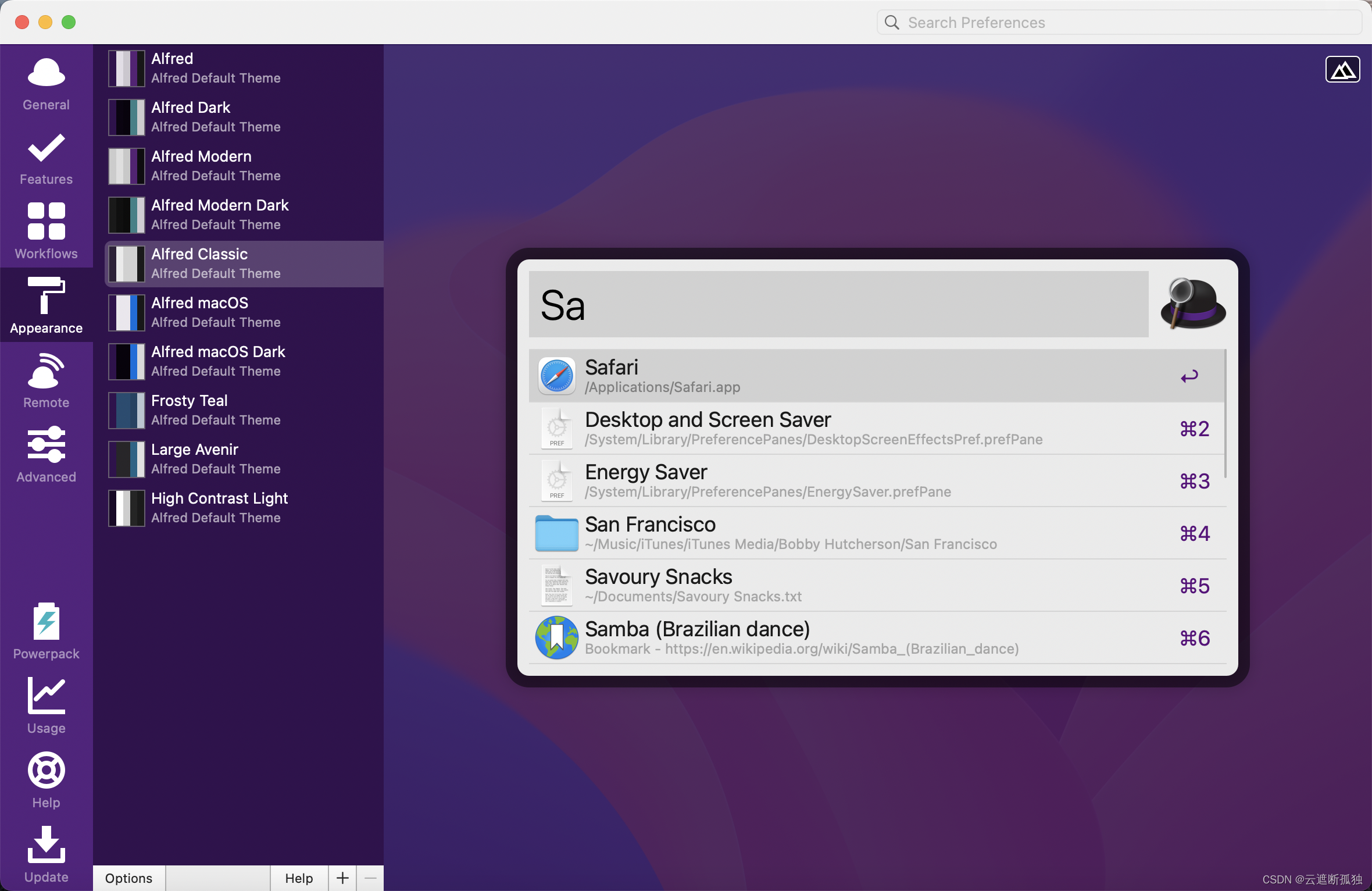The image size is (1372, 891).
Task: Click the San Francisco result title
Action: click(x=650, y=524)
